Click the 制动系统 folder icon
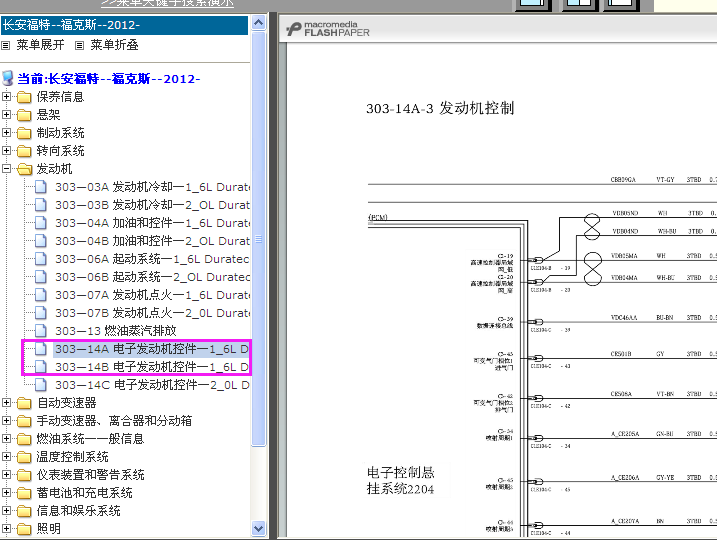Image resolution: width=717 pixels, height=540 pixels. pyautogui.click(x=24, y=133)
